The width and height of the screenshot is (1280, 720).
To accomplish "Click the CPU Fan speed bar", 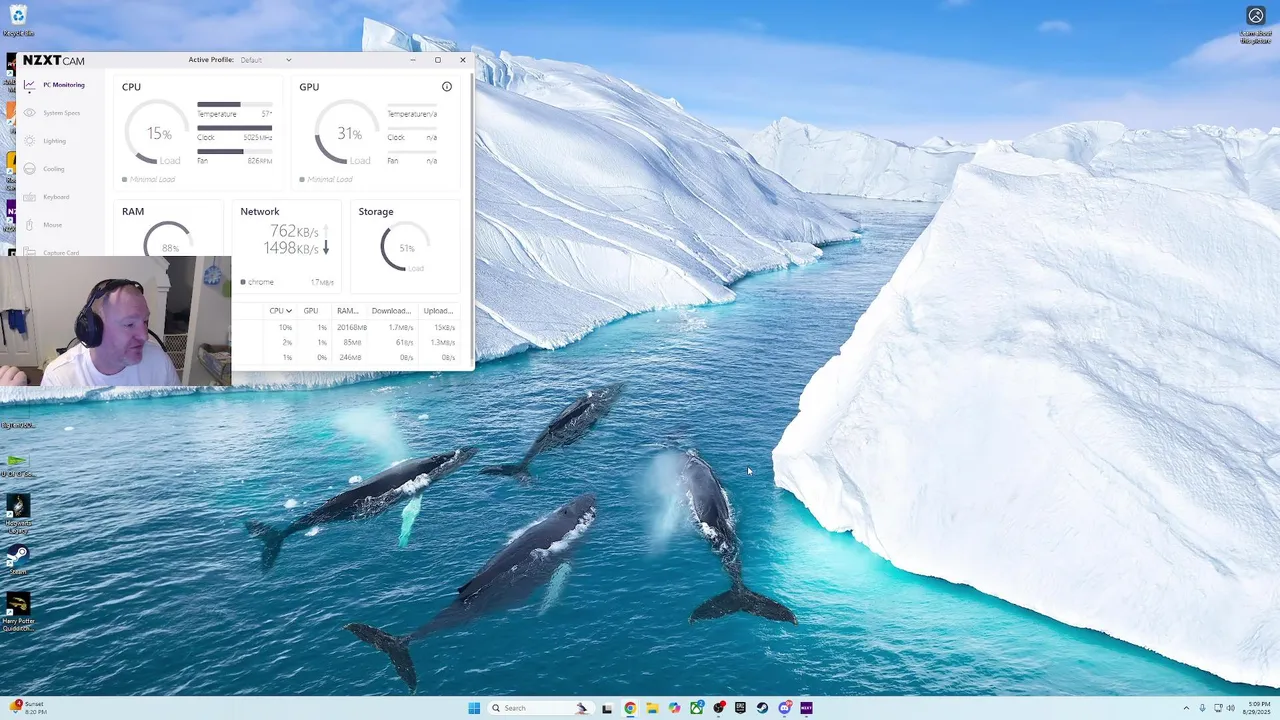I will click(234, 152).
